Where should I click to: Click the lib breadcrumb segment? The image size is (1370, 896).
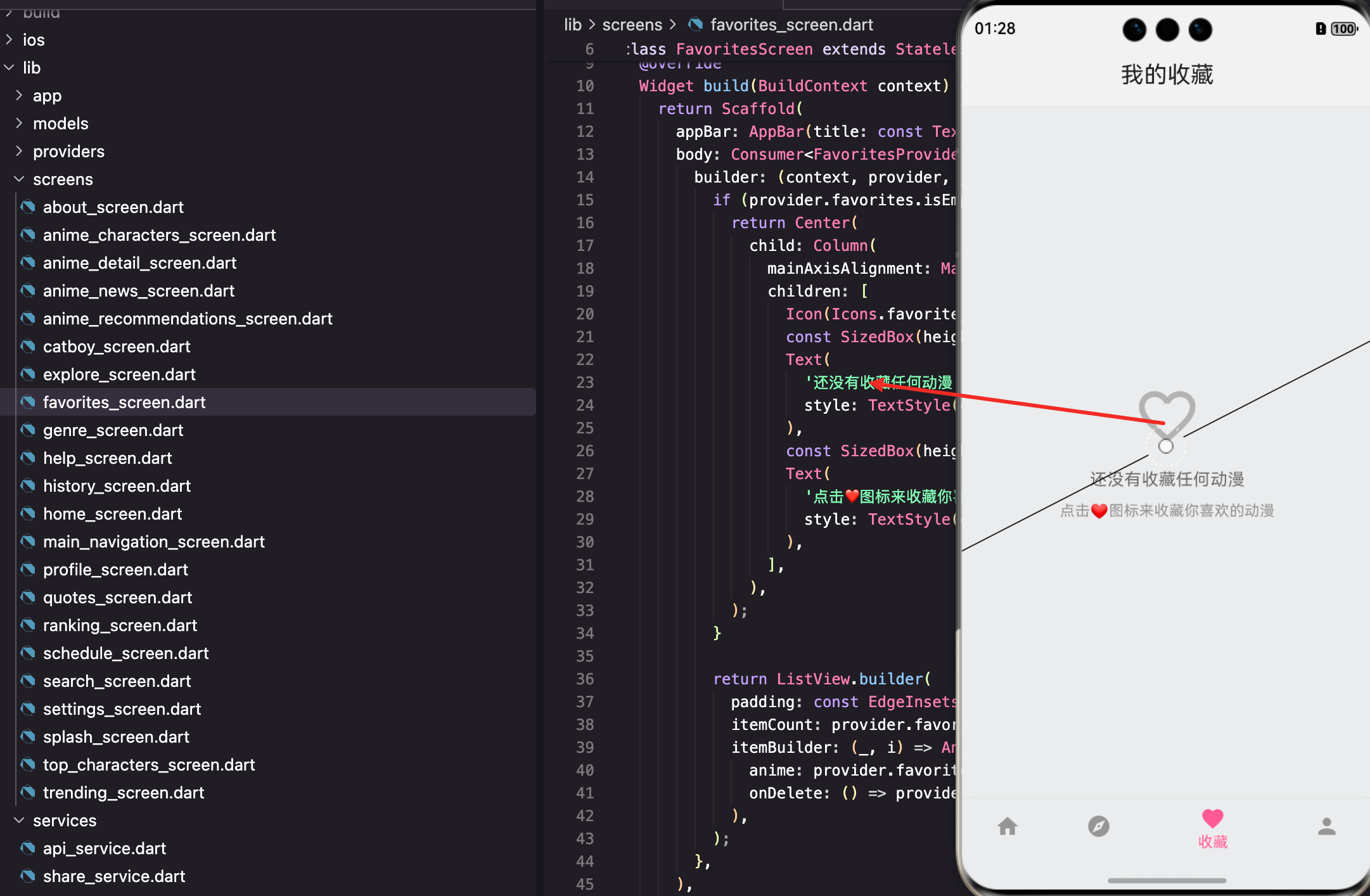(x=572, y=25)
